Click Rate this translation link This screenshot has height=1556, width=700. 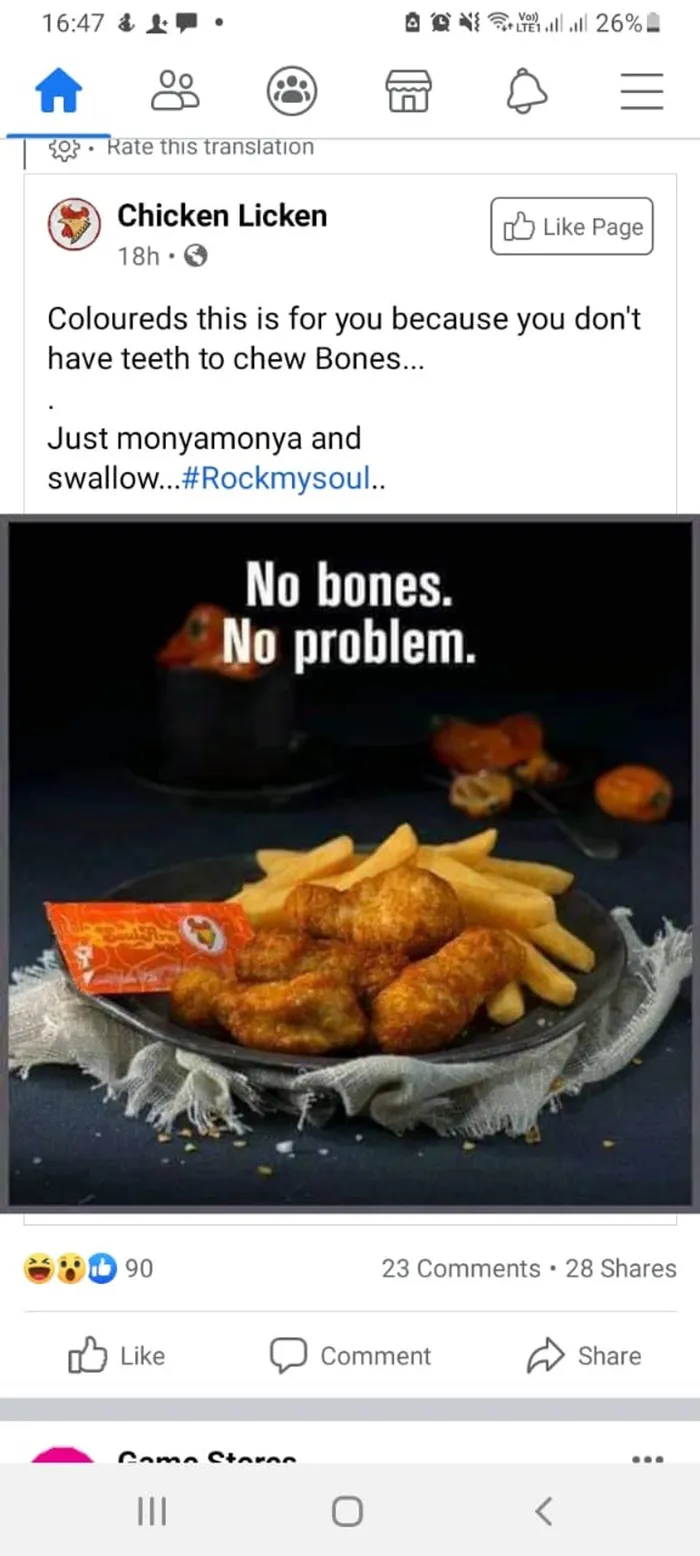[x=210, y=147]
